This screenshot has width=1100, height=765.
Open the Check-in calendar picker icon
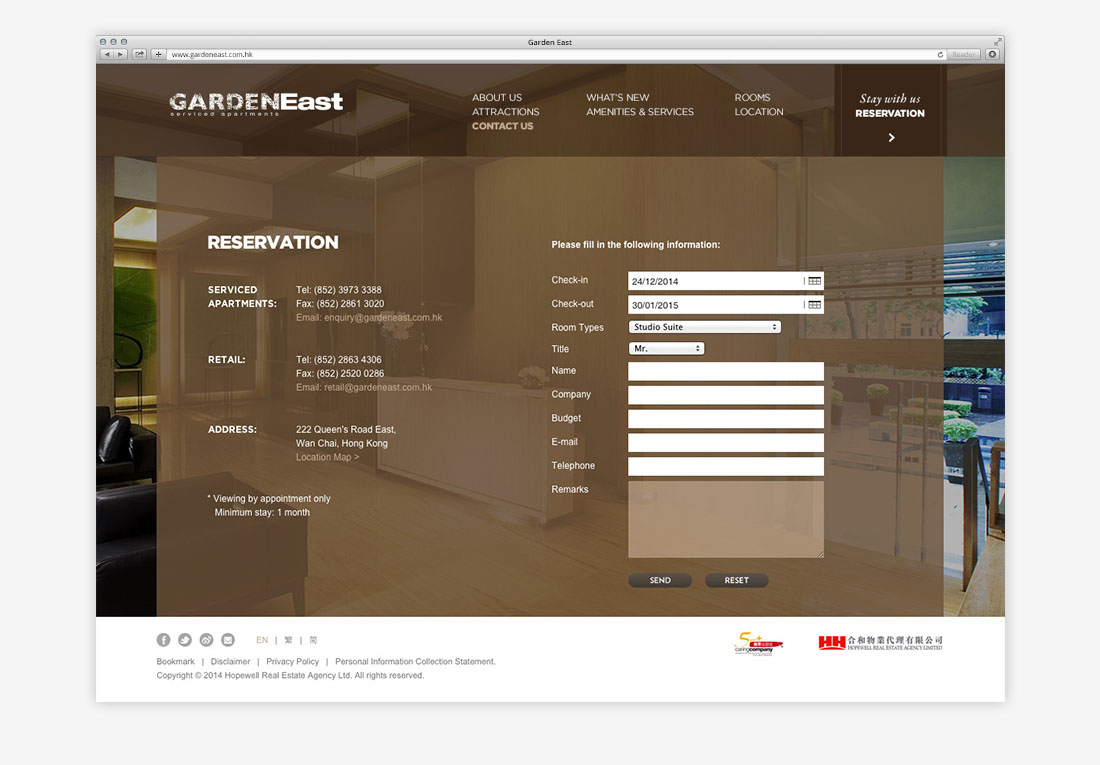(x=814, y=281)
